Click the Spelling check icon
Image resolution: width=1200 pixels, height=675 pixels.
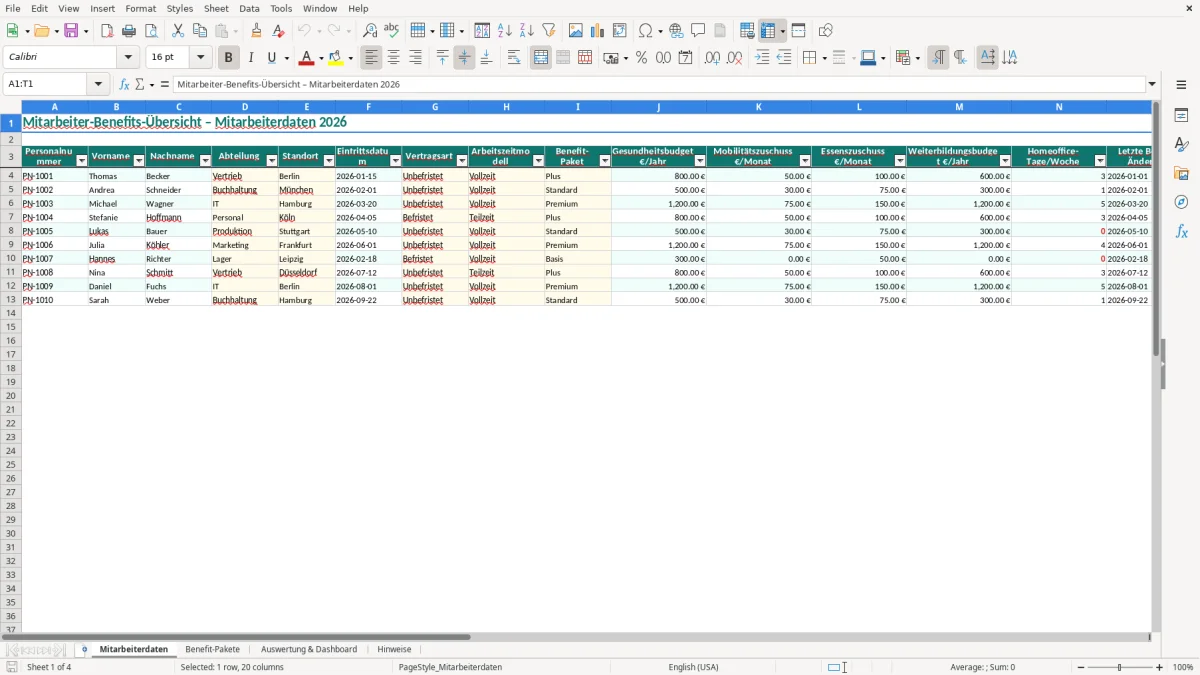coord(392,31)
